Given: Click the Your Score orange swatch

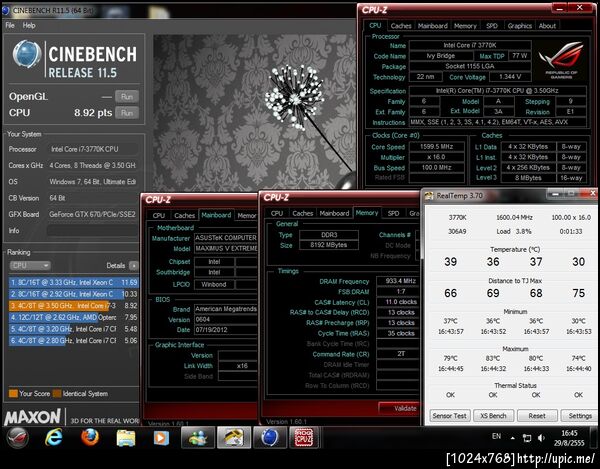Looking at the screenshot, I should [x=13, y=394].
